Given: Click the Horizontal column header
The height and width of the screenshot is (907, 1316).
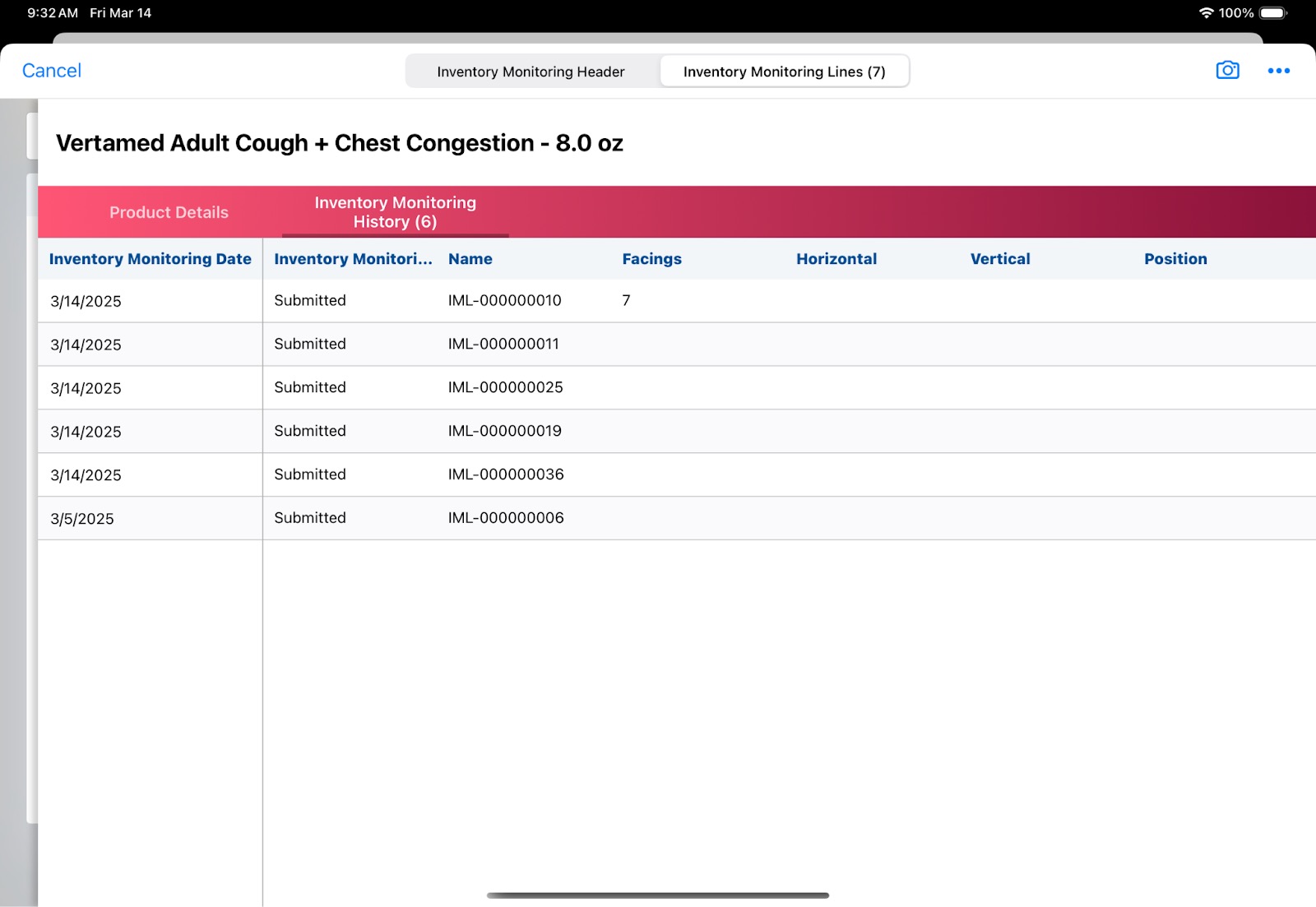Looking at the screenshot, I should [836, 259].
